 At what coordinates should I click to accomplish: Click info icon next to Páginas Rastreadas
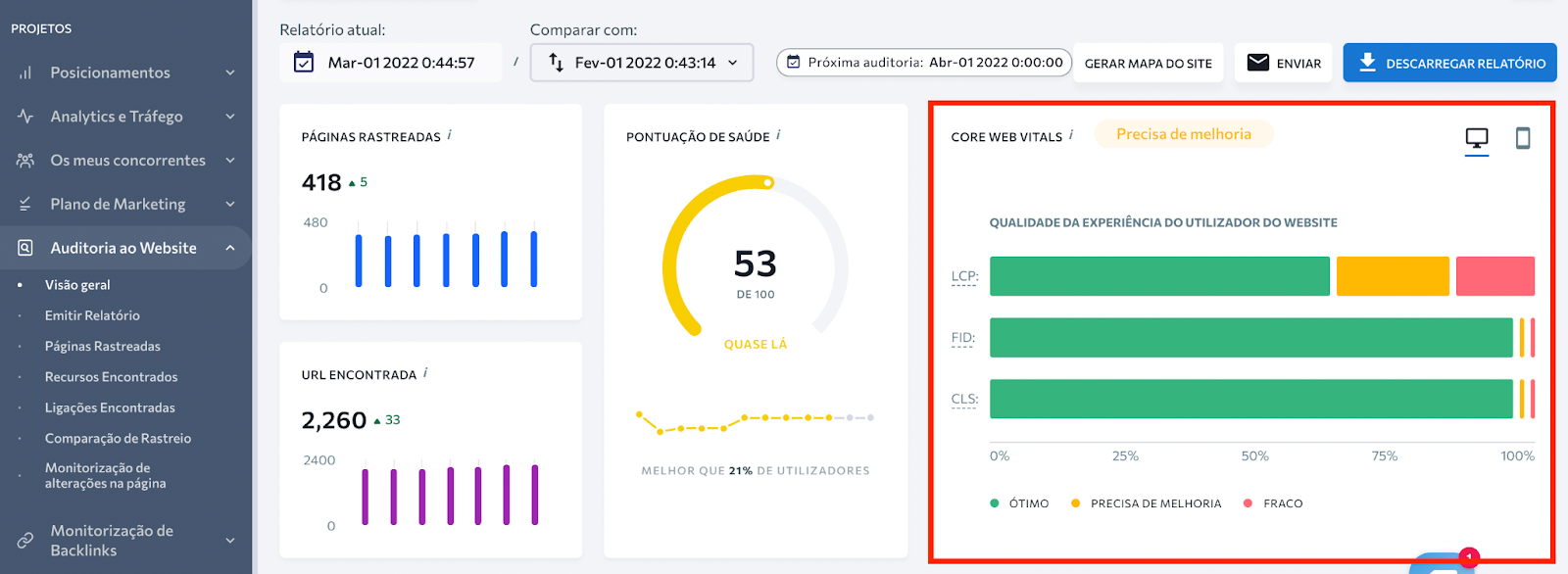[x=450, y=135]
